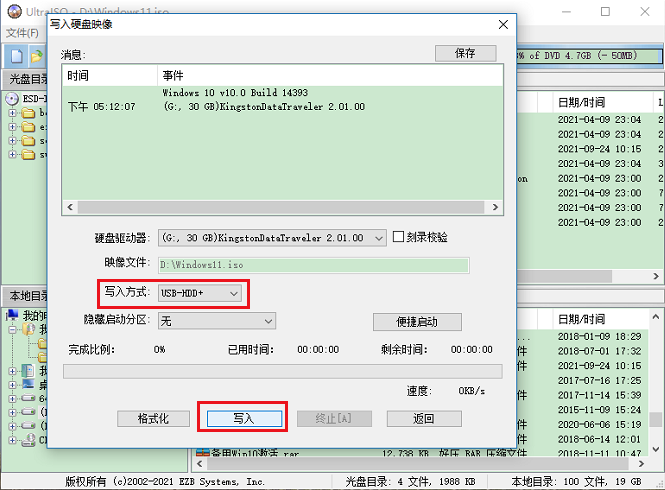
Task: Click the 映像文件 path field
Action: pyautogui.click(x=313, y=265)
